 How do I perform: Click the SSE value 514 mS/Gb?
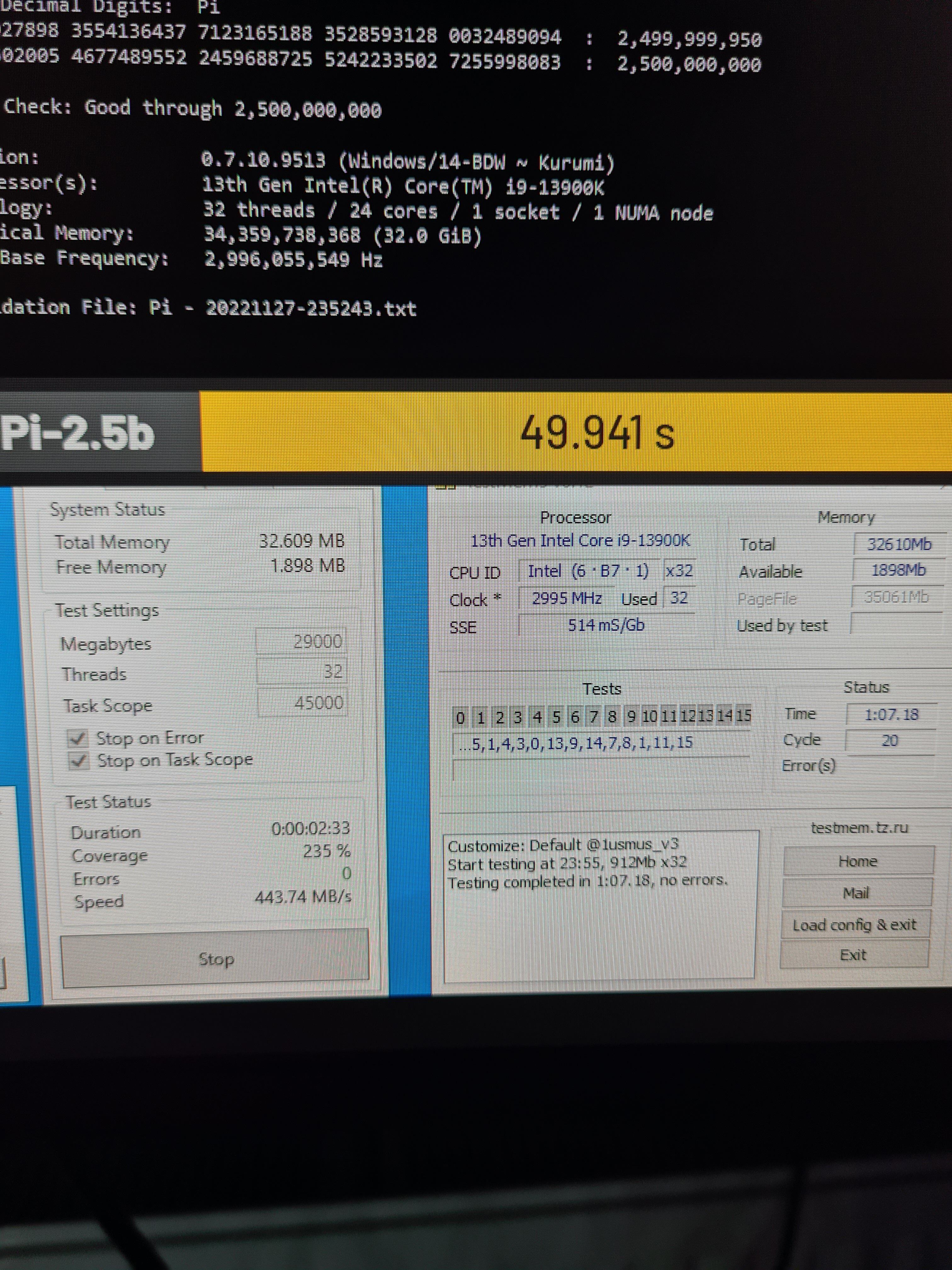pyautogui.click(x=607, y=625)
